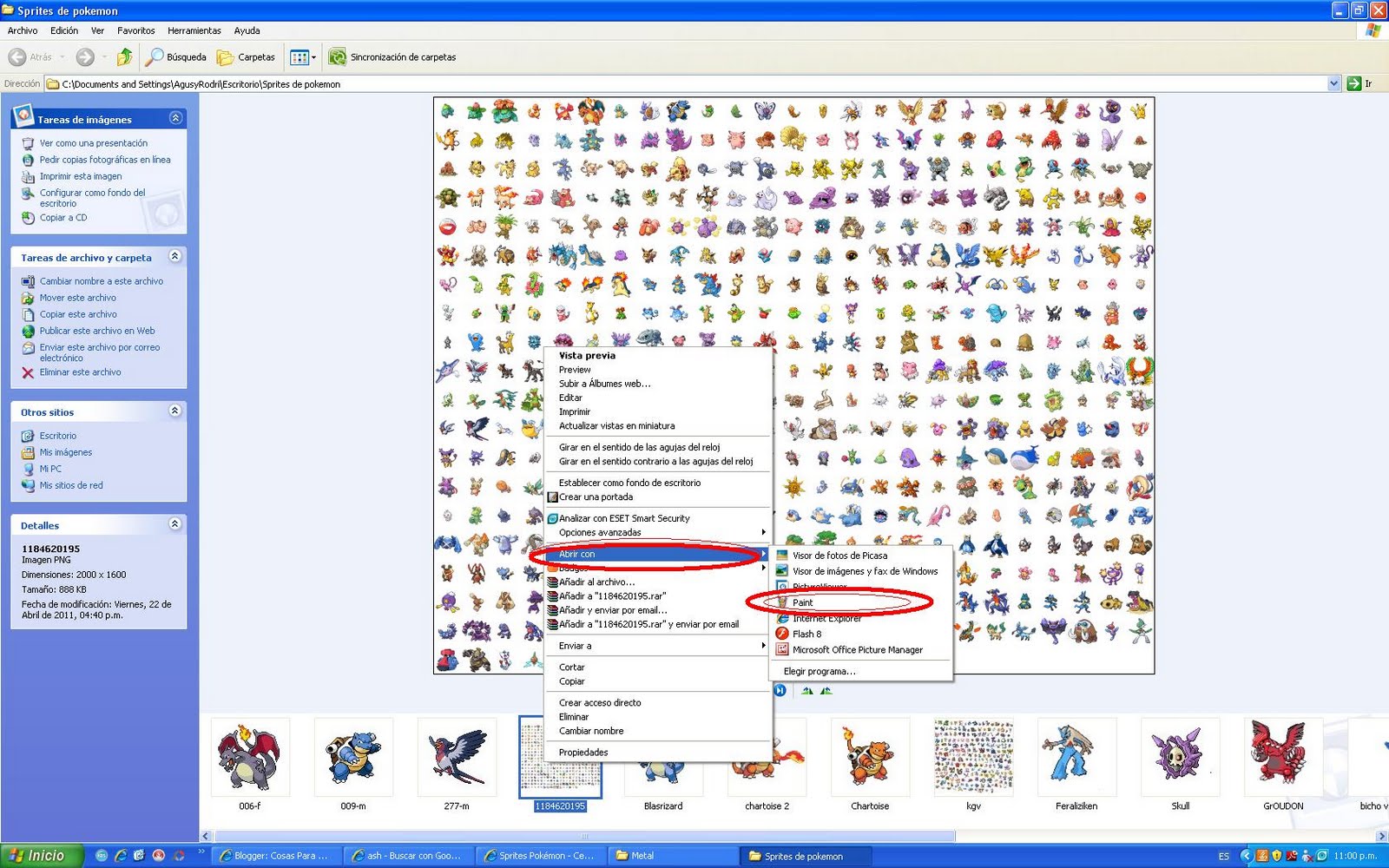Image resolution: width=1389 pixels, height=868 pixels.
Task: Select Paint in the Abrir con submenu
Action: click(x=803, y=602)
